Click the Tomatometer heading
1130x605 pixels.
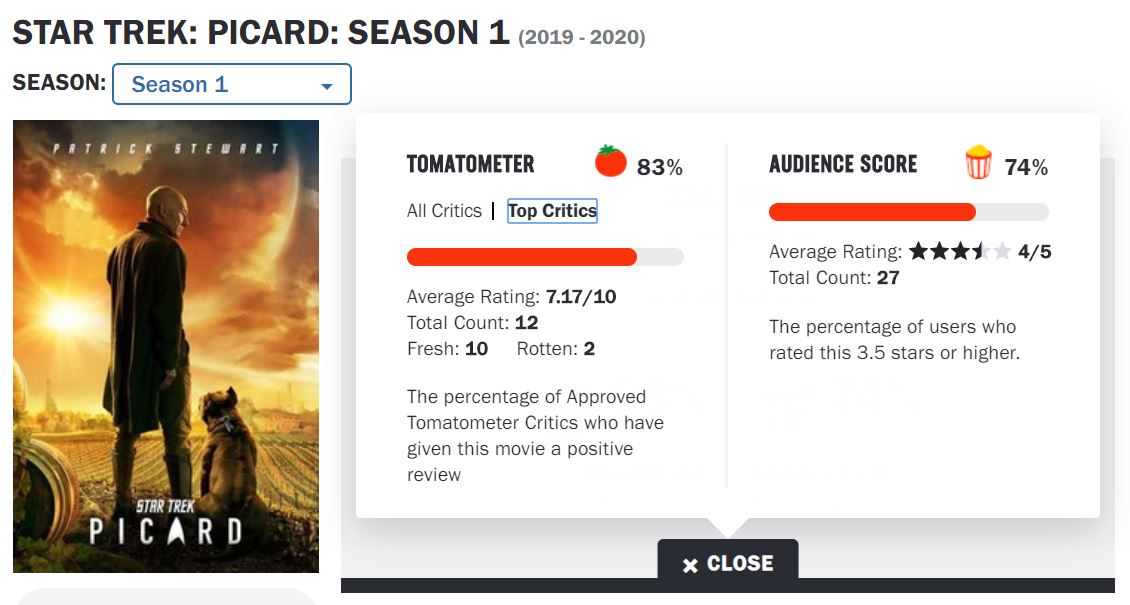click(x=470, y=164)
